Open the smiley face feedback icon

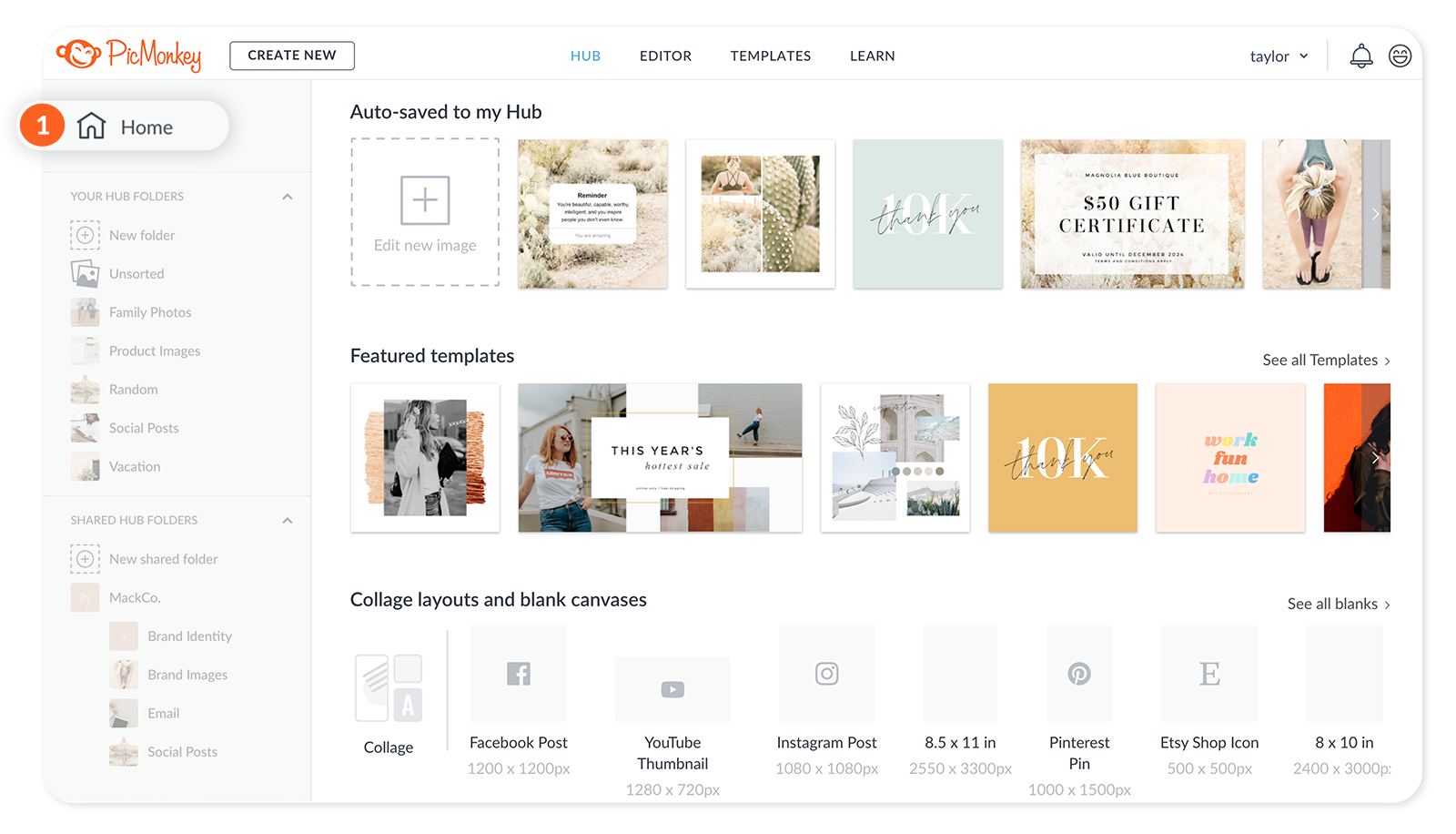(x=1400, y=56)
